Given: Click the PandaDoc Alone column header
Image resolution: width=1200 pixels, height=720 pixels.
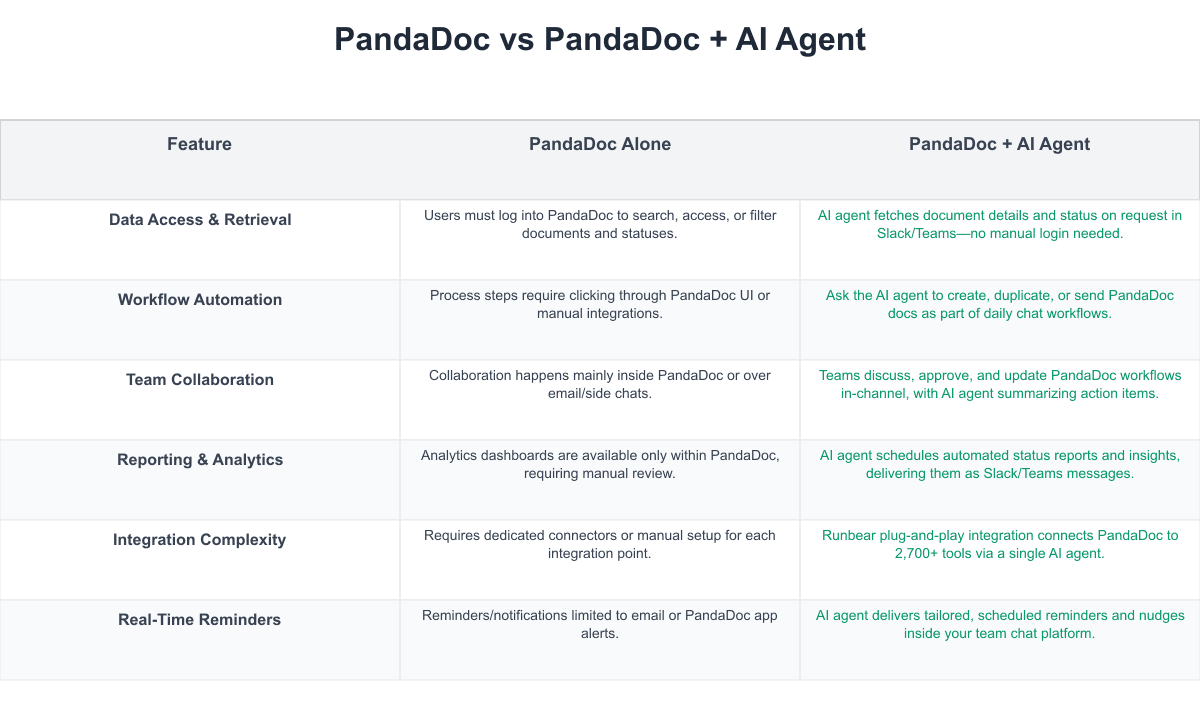Looking at the screenshot, I should (600, 144).
